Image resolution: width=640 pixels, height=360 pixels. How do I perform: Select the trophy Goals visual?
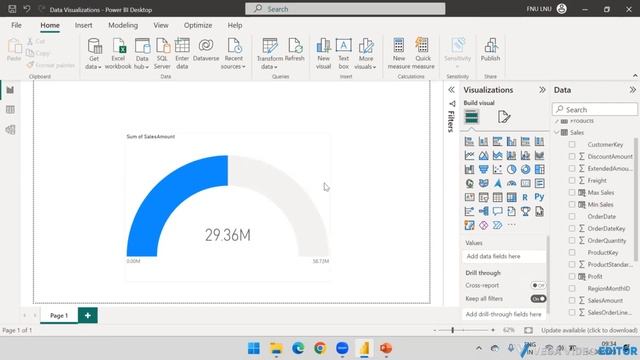click(x=525, y=211)
